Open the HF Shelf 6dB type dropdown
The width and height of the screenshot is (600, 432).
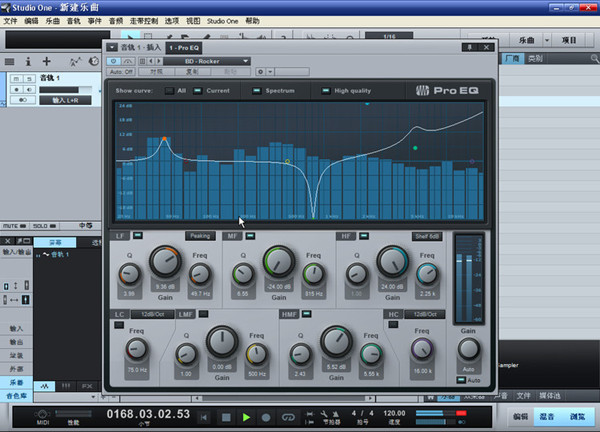428,236
